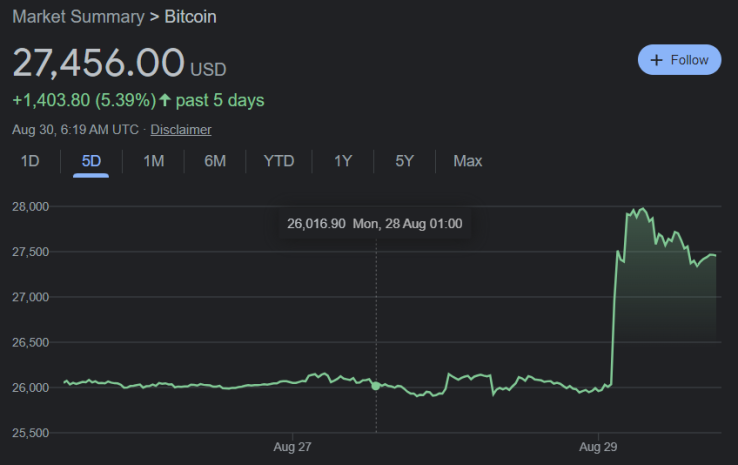Click the Follow button
The height and width of the screenshot is (465, 738).
[x=679, y=60]
